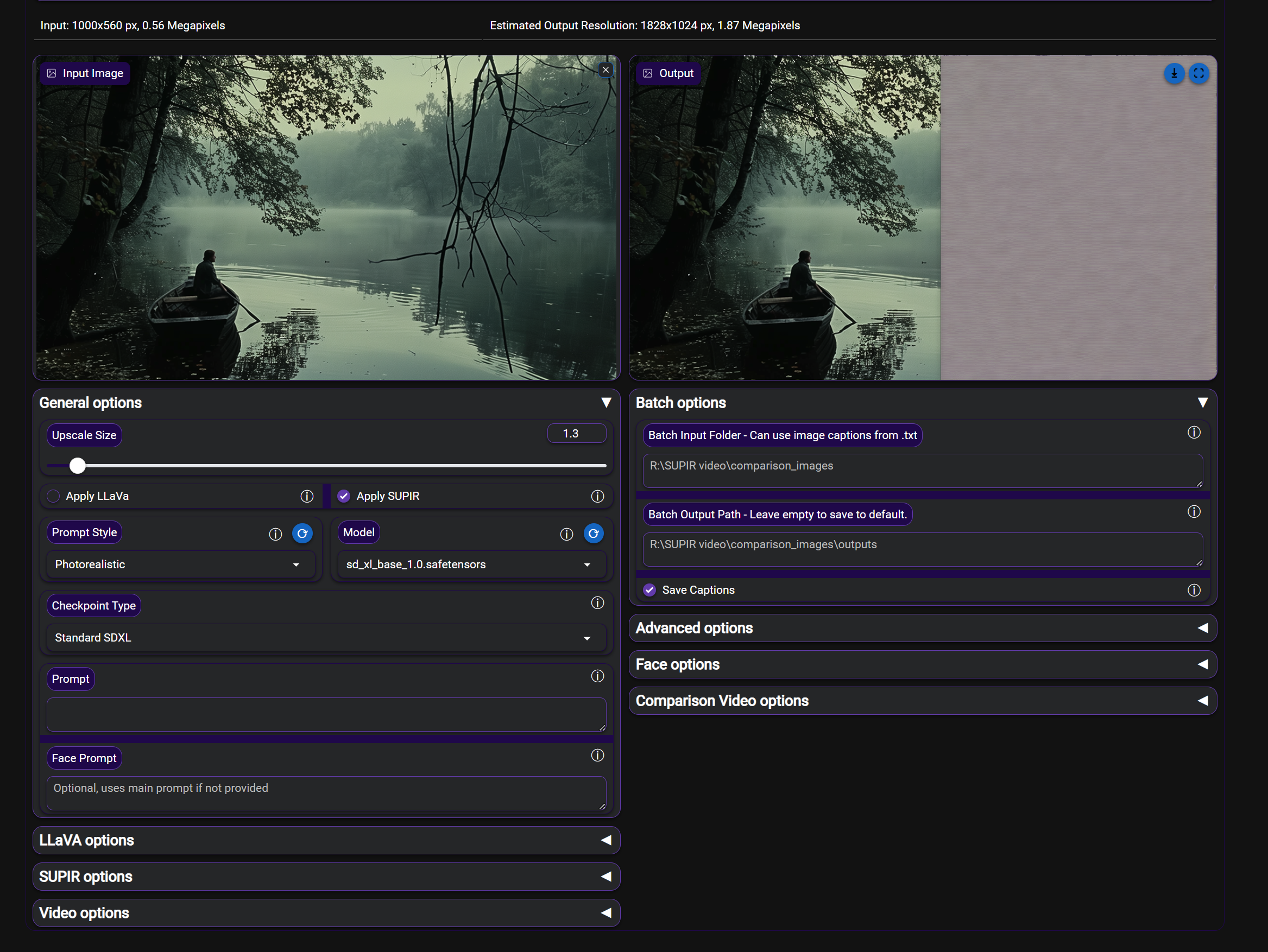Show info for Batch Input Folder

point(1194,433)
